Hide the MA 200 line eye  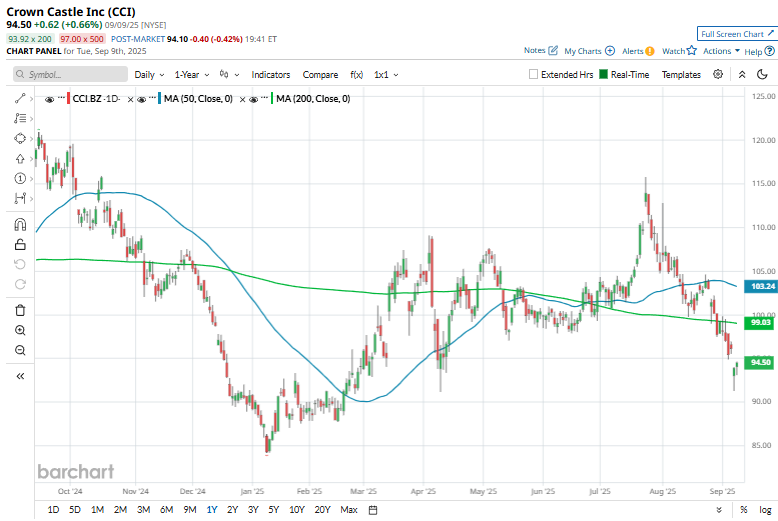(253, 99)
